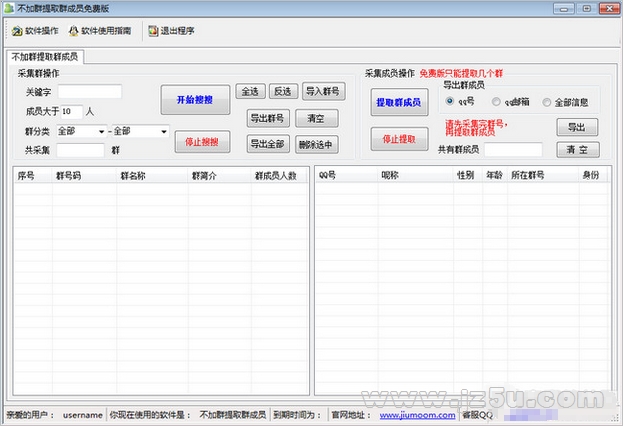Switch to the 不加群提取群成员 tab

coord(44,56)
